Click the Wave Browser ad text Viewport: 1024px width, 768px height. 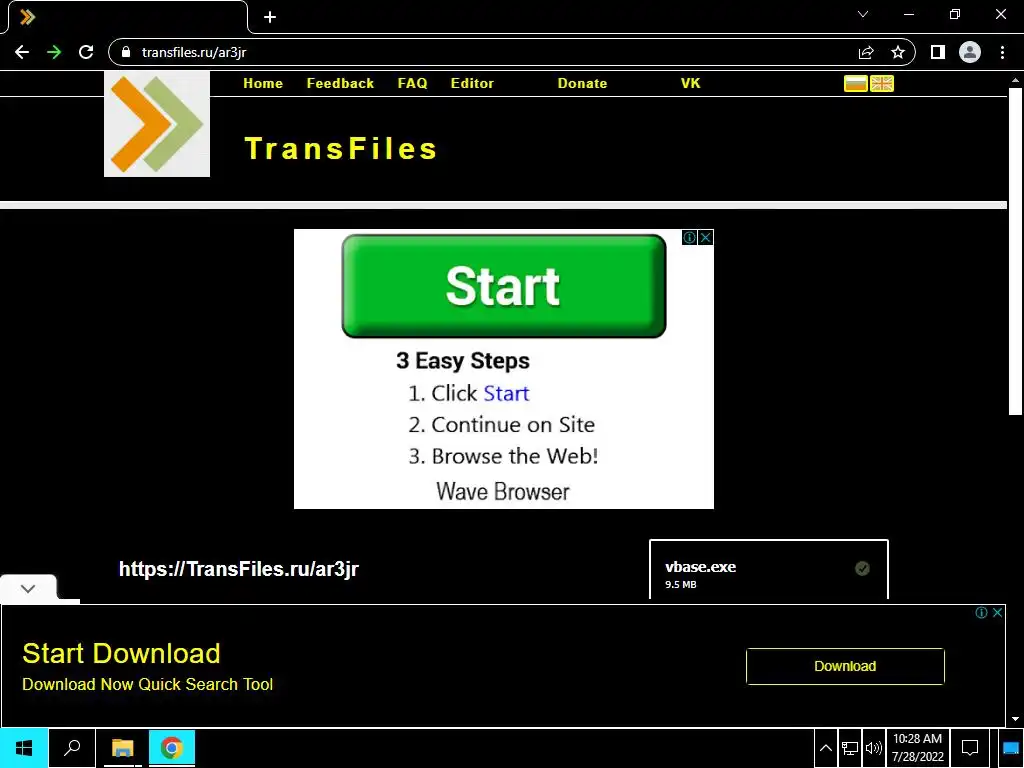[x=502, y=492]
